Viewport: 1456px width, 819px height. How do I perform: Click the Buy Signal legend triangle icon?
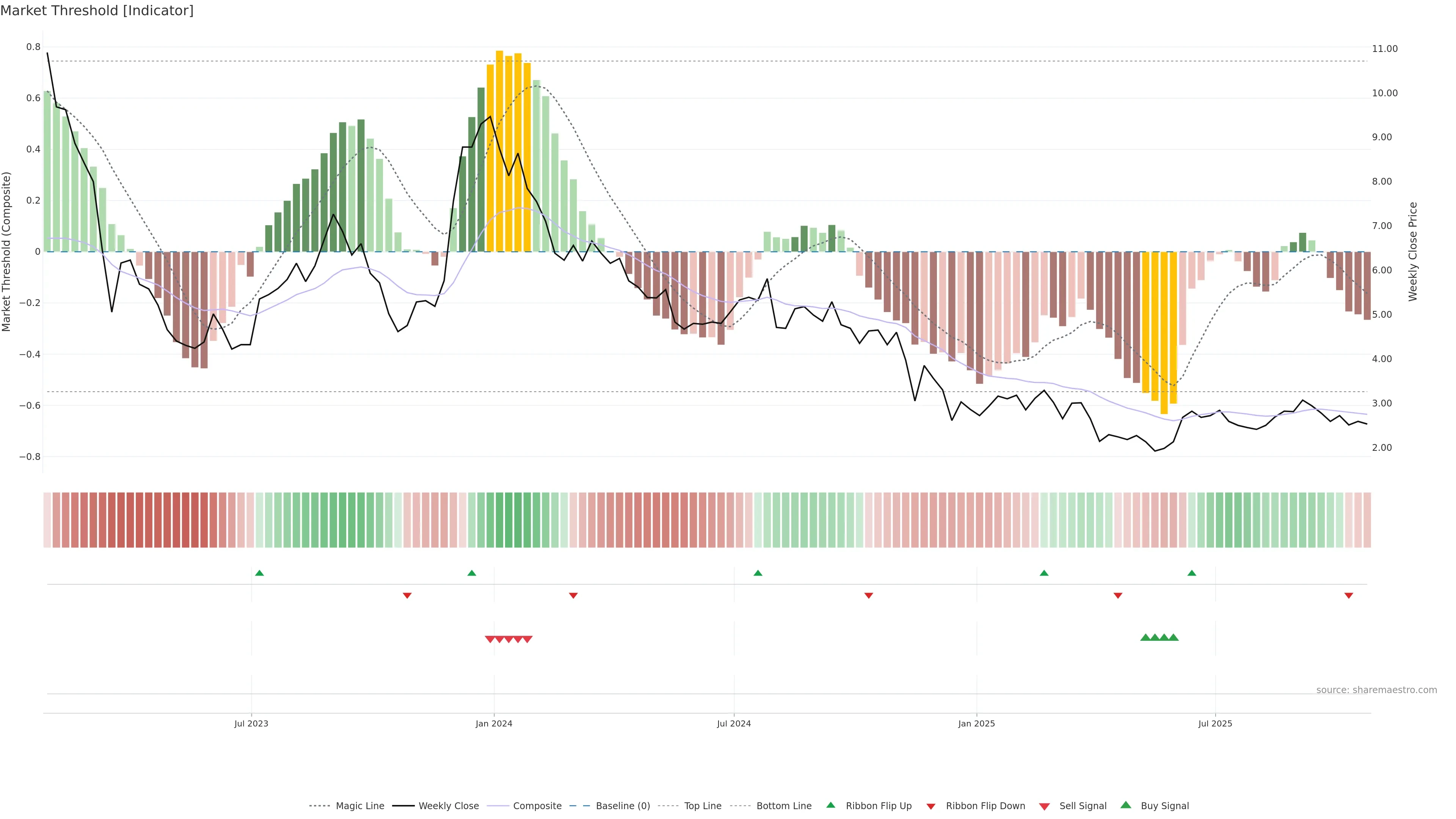[1125, 805]
